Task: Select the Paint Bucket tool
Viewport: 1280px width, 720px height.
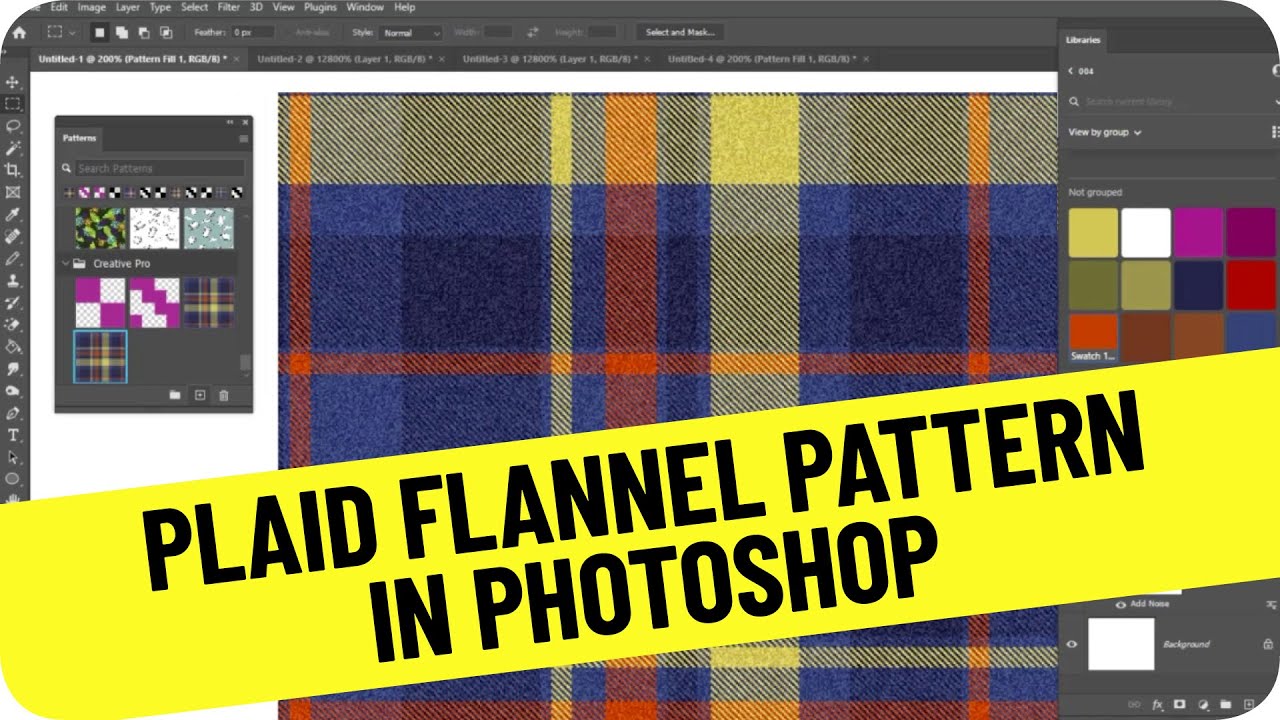Action: 13,347
